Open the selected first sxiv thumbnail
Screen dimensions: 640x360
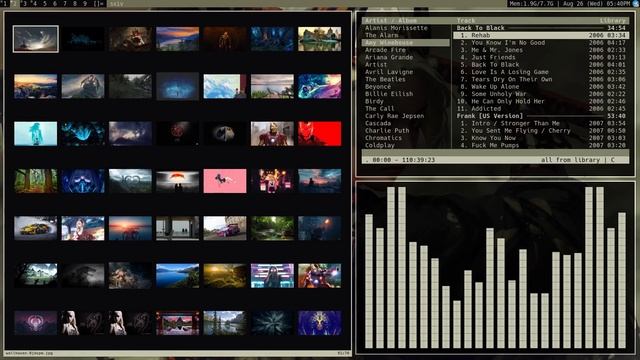click(x=36, y=39)
